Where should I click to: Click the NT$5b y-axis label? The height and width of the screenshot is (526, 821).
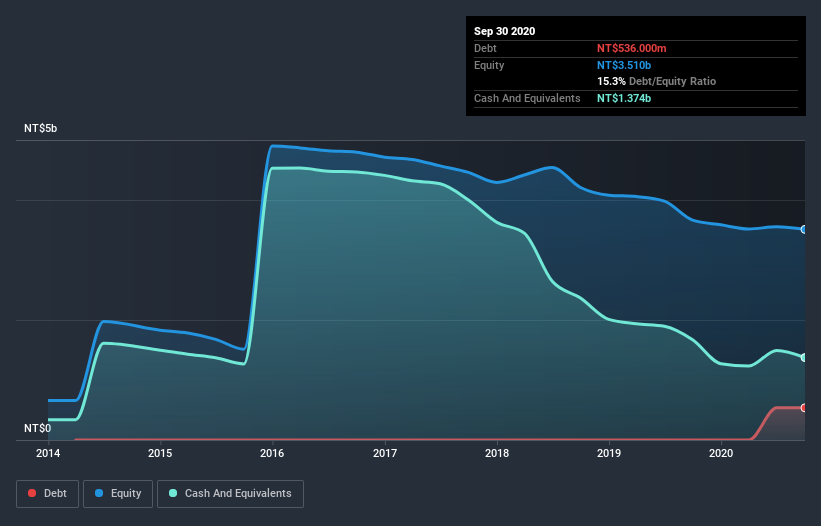40,128
